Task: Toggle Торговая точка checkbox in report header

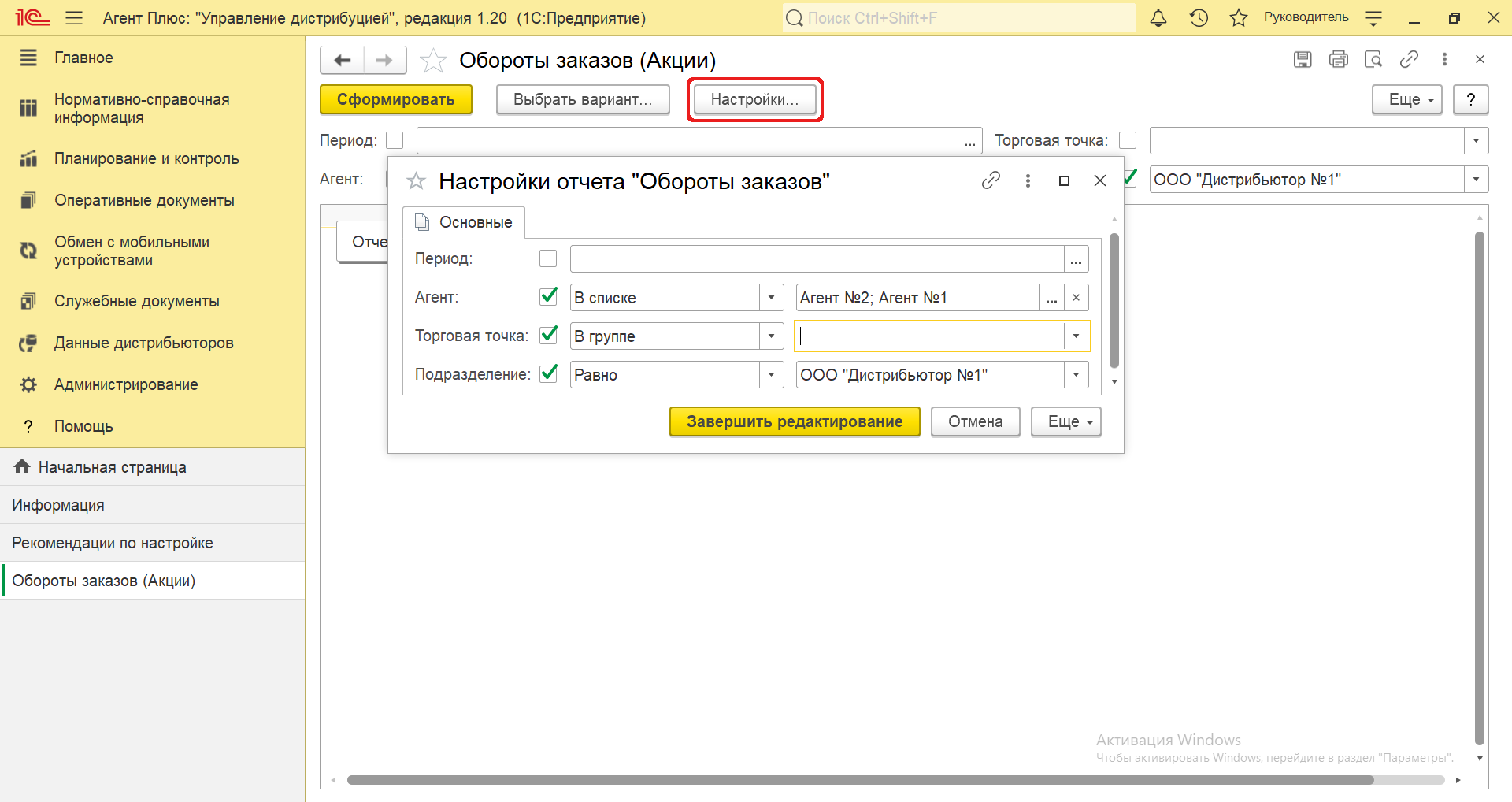Action: pos(1128,140)
